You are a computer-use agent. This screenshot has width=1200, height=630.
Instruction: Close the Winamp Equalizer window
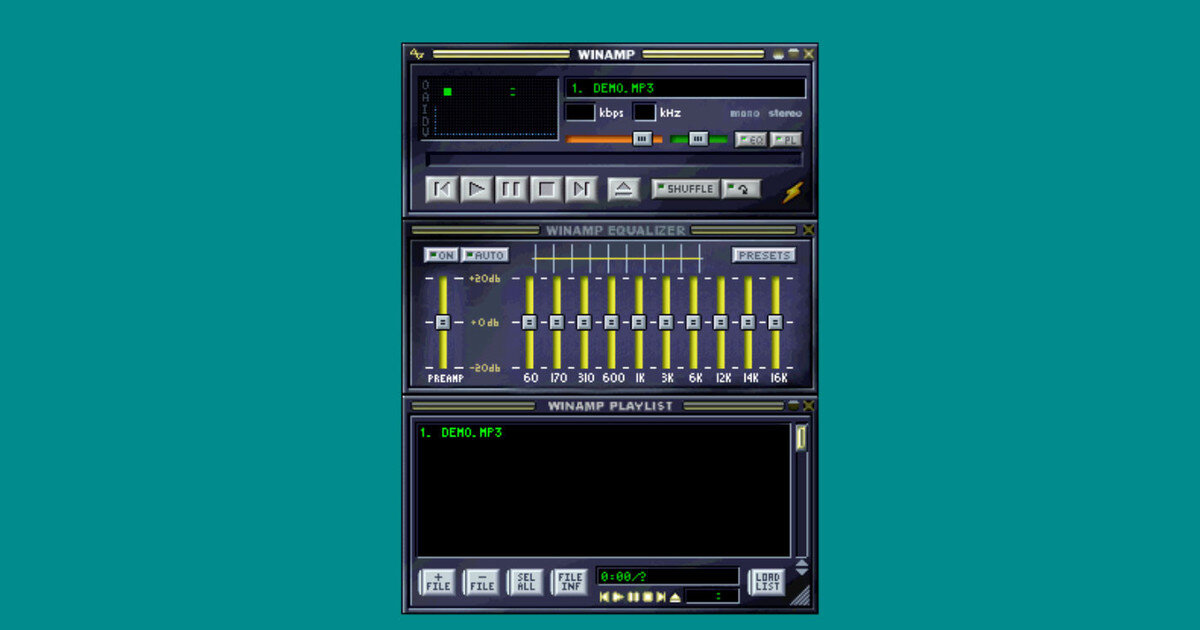pyautogui.click(x=808, y=230)
